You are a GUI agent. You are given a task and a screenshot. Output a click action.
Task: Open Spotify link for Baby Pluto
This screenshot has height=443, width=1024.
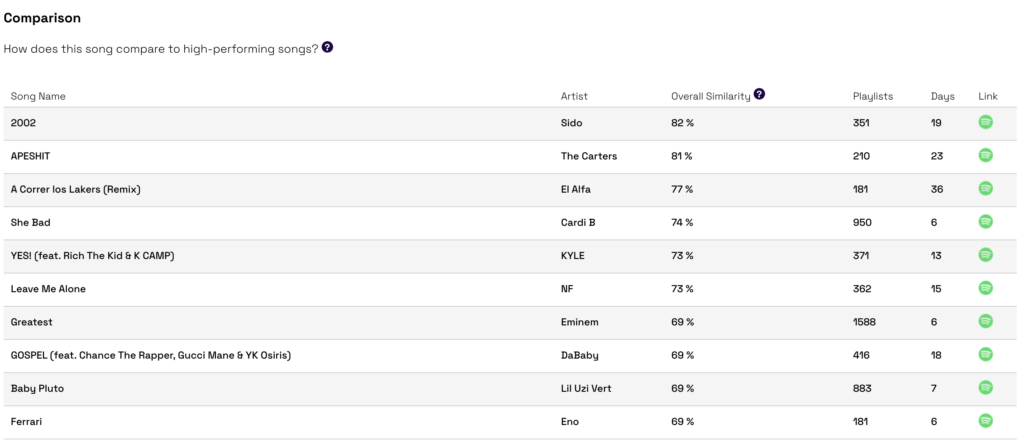coord(985,388)
